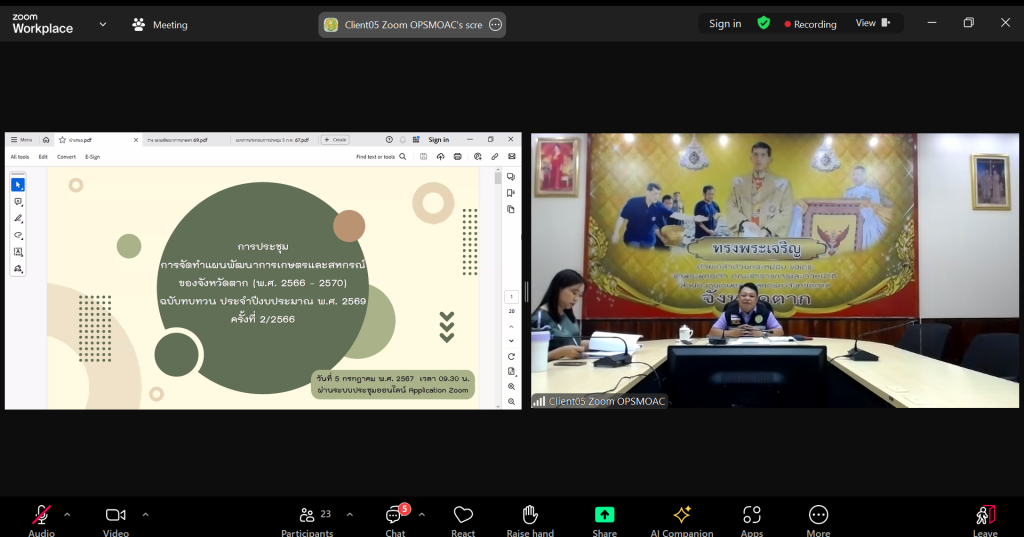The image size is (1024, 537).
Task: Click Find text or tools search in Acrobat
Action: click(381, 157)
